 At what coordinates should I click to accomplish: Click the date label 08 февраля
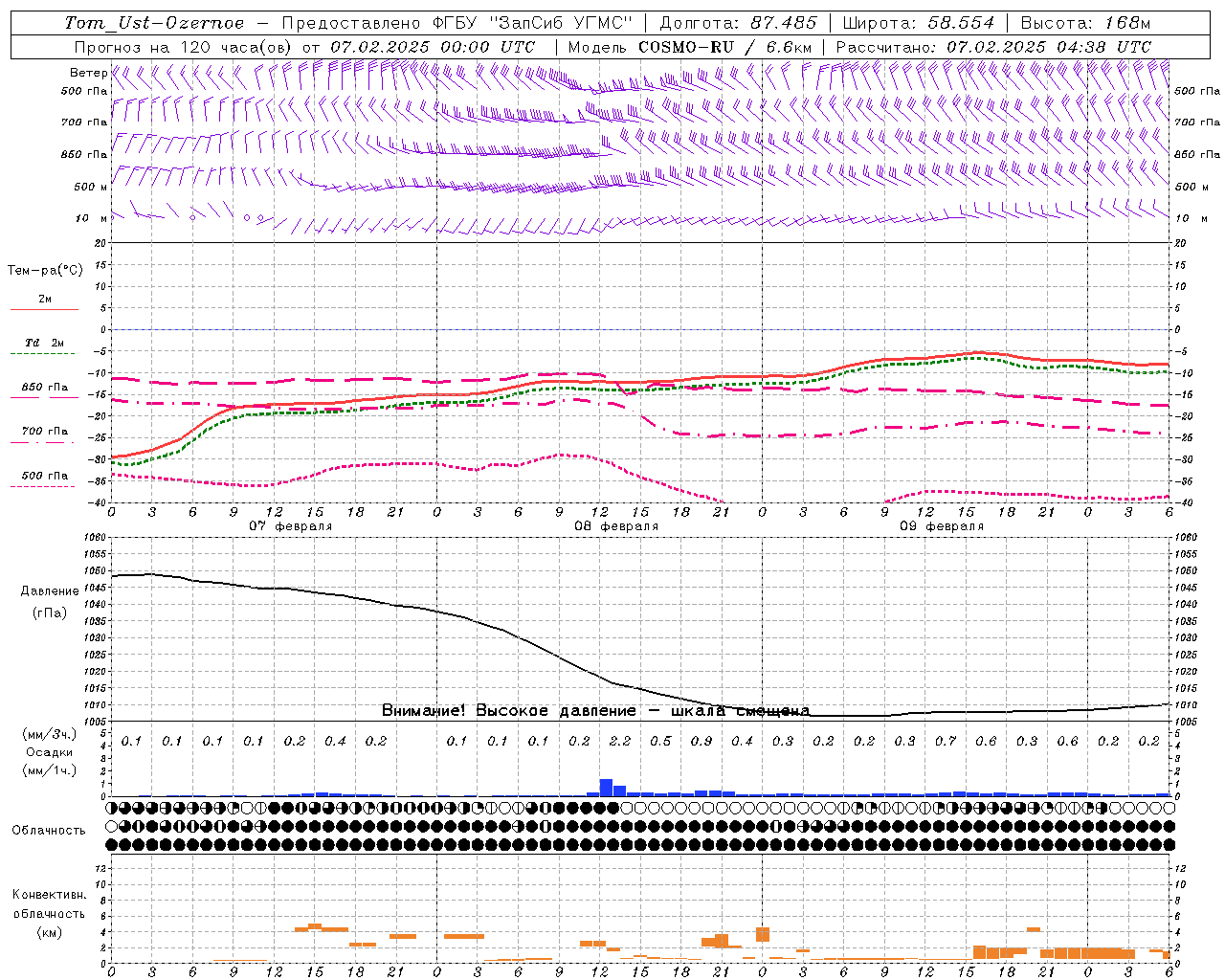coord(616,526)
